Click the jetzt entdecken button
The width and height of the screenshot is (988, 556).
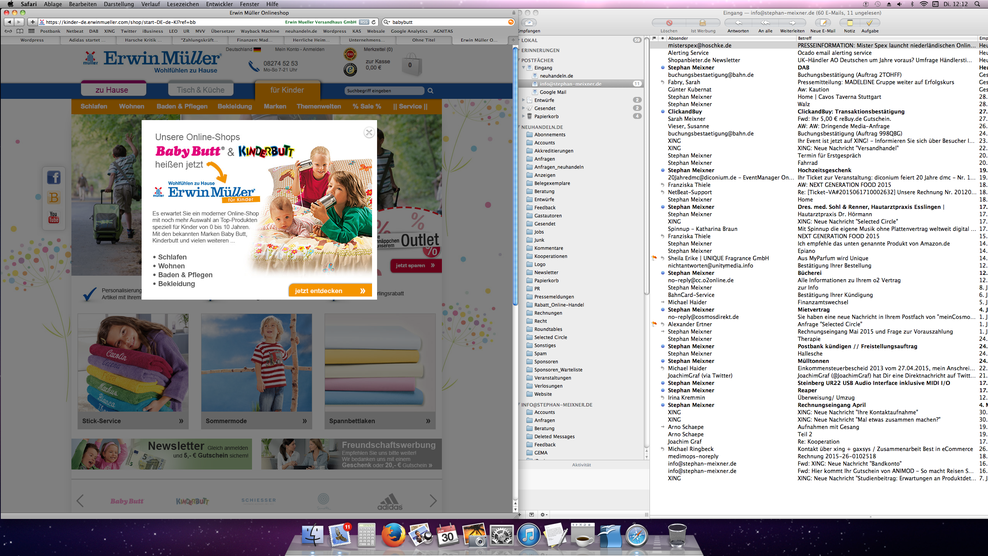click(x=330, y=291)
